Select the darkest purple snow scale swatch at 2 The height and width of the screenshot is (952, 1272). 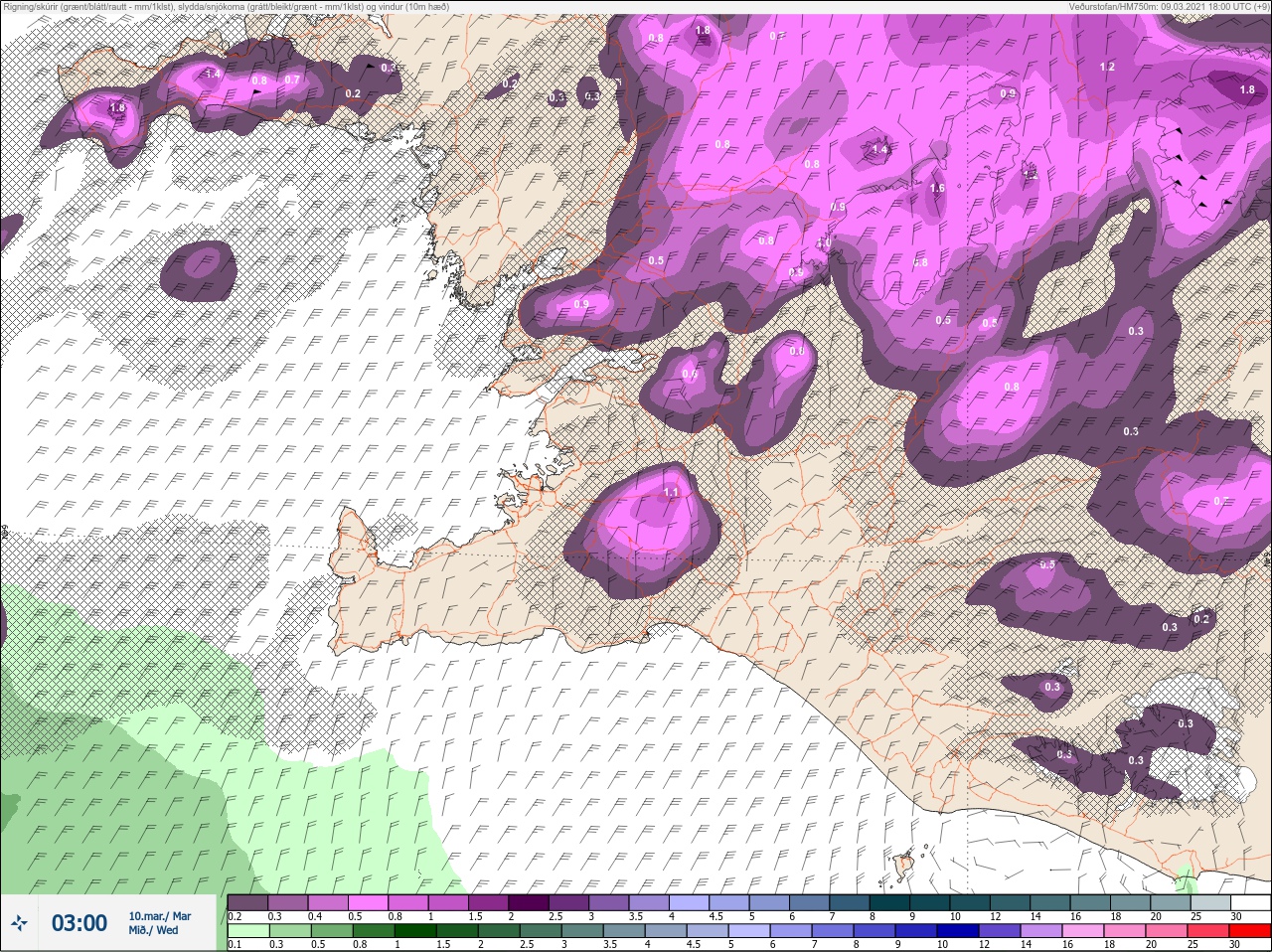pos(529,902)
